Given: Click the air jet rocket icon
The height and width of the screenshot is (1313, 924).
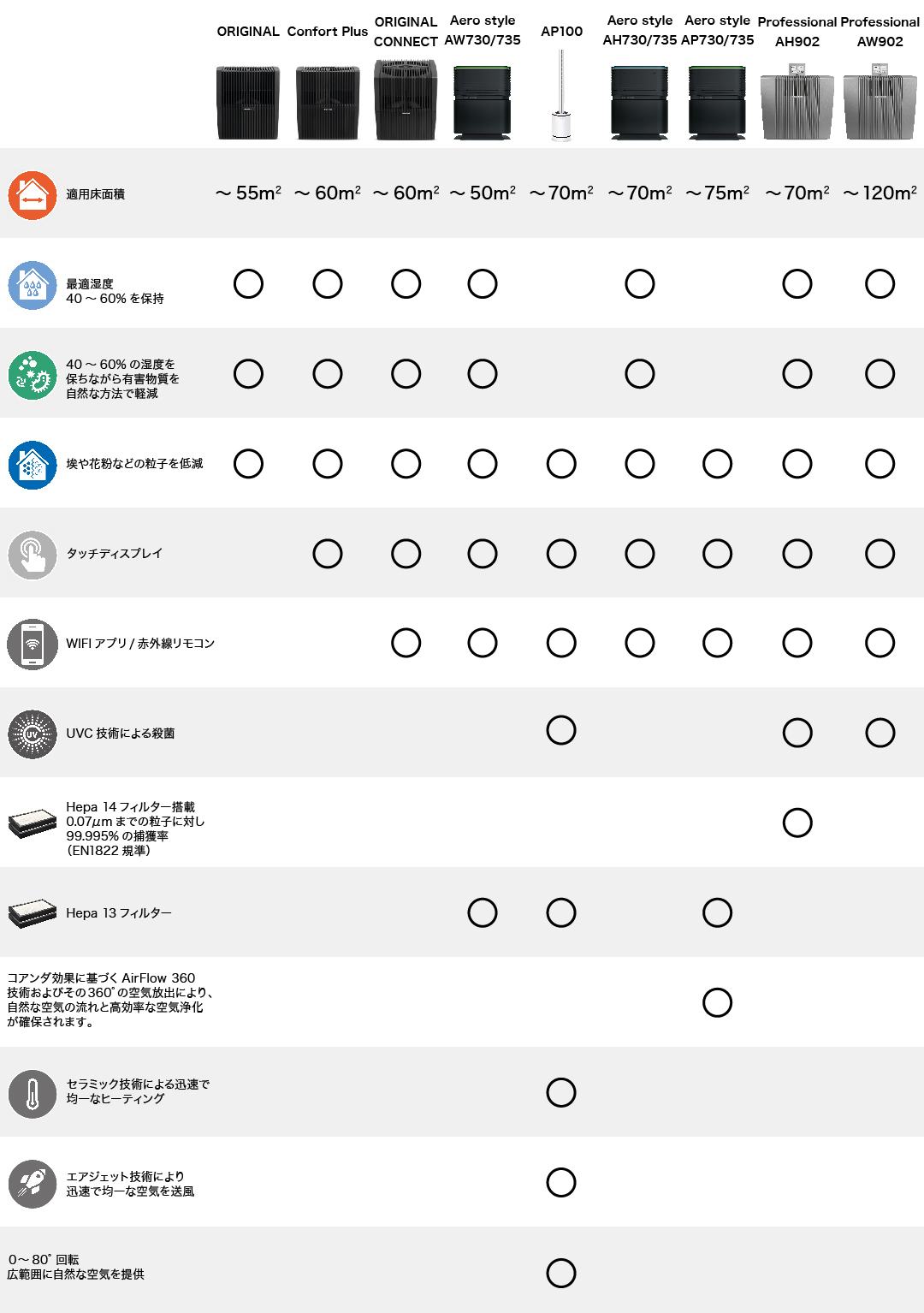Looking at the screenshot, I should pos(33,1184).
